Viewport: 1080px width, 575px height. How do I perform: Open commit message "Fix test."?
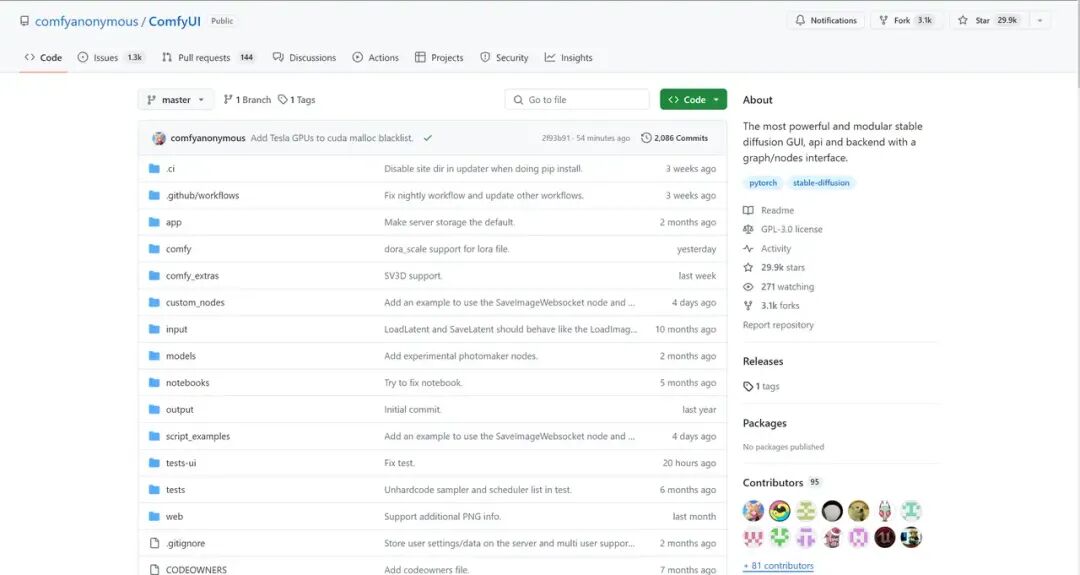point(399,463)
